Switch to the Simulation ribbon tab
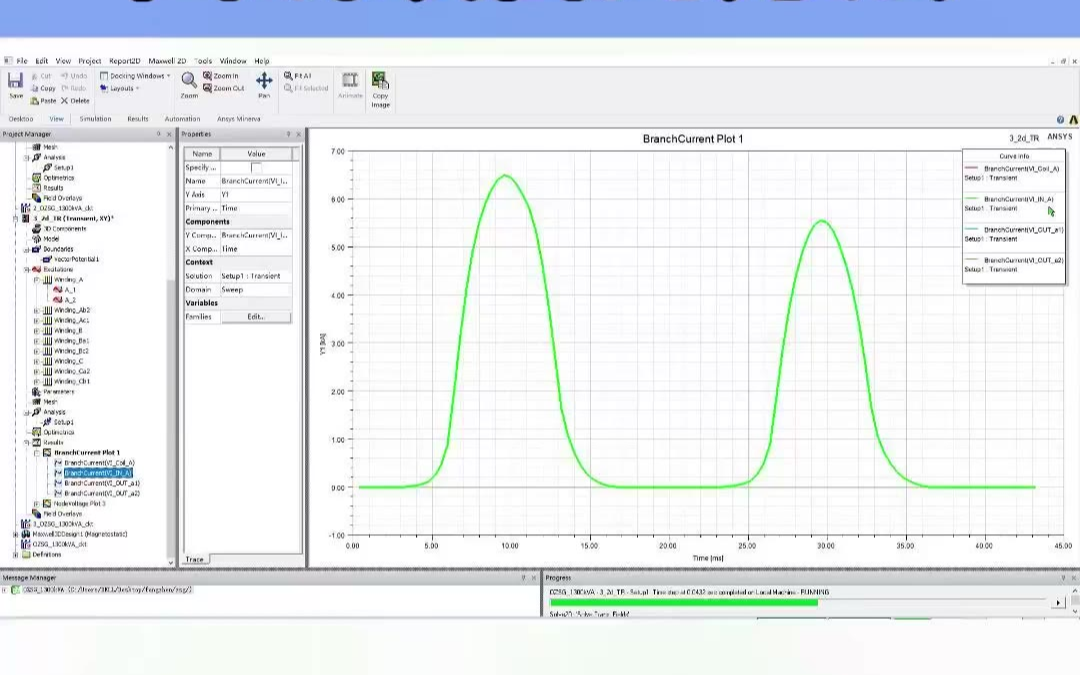The image size is (1080, 675). pos(95,119)
